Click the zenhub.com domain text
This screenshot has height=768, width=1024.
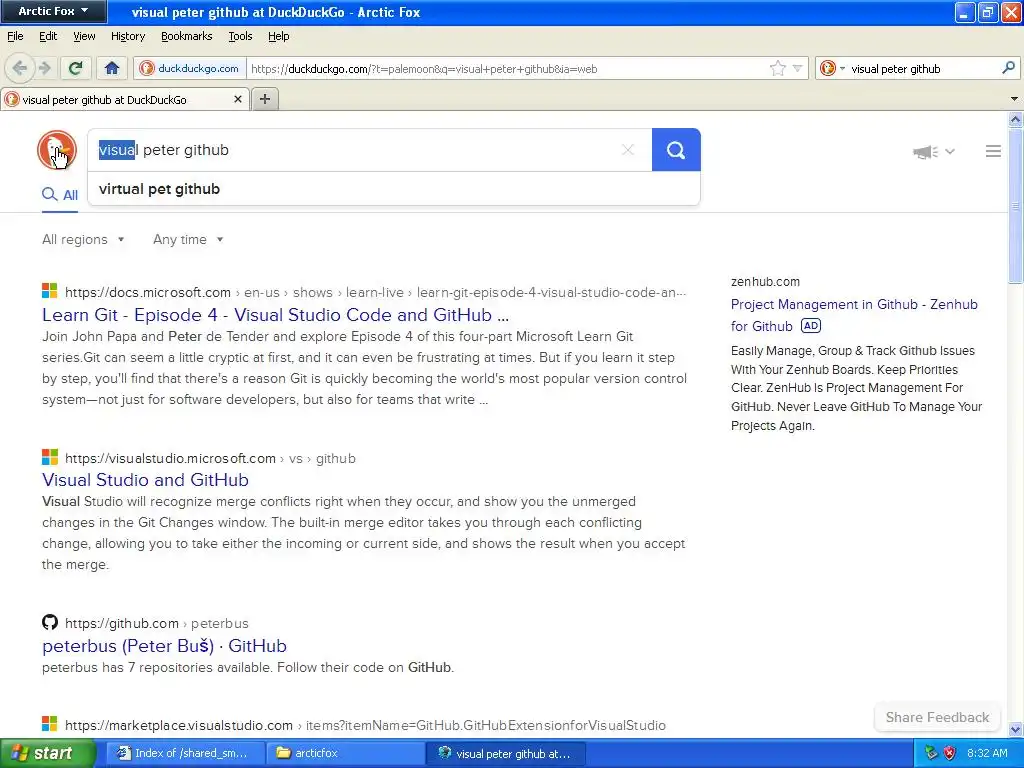point(765,281)
